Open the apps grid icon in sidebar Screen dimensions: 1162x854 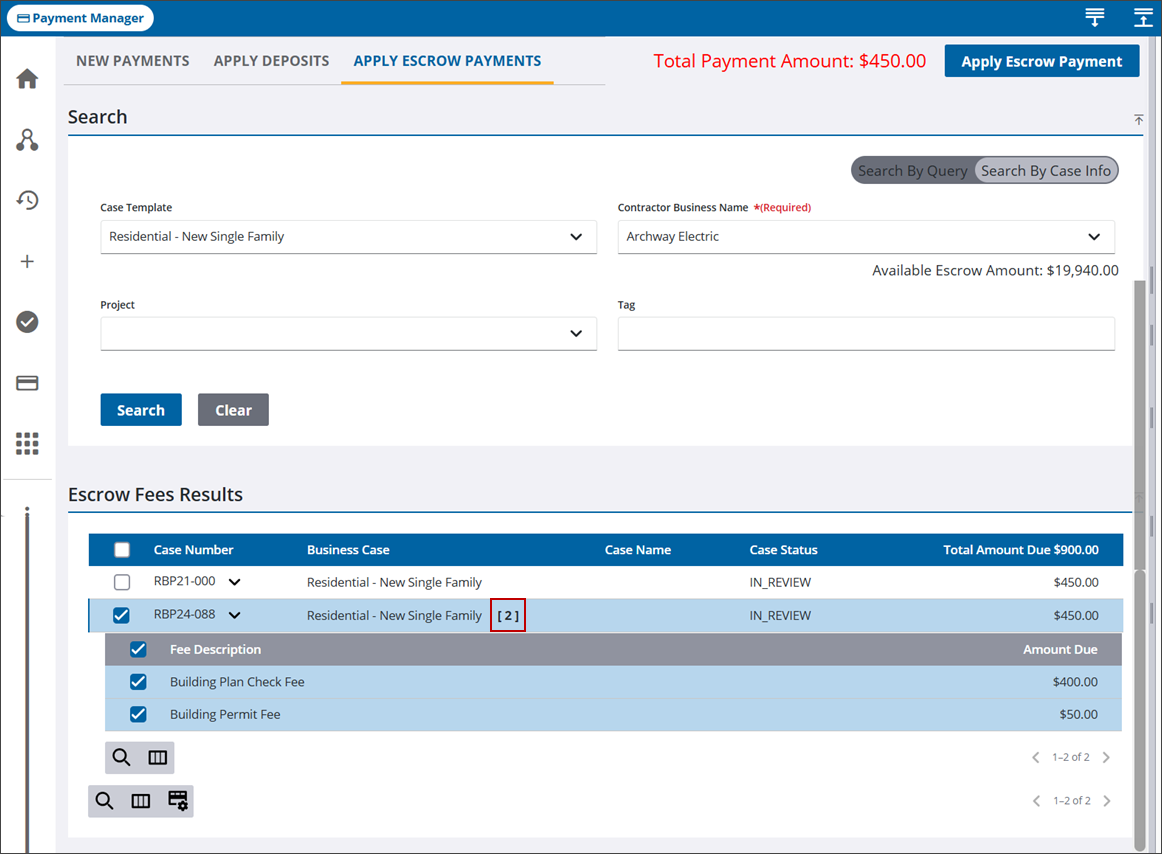(x=27, y=444)
